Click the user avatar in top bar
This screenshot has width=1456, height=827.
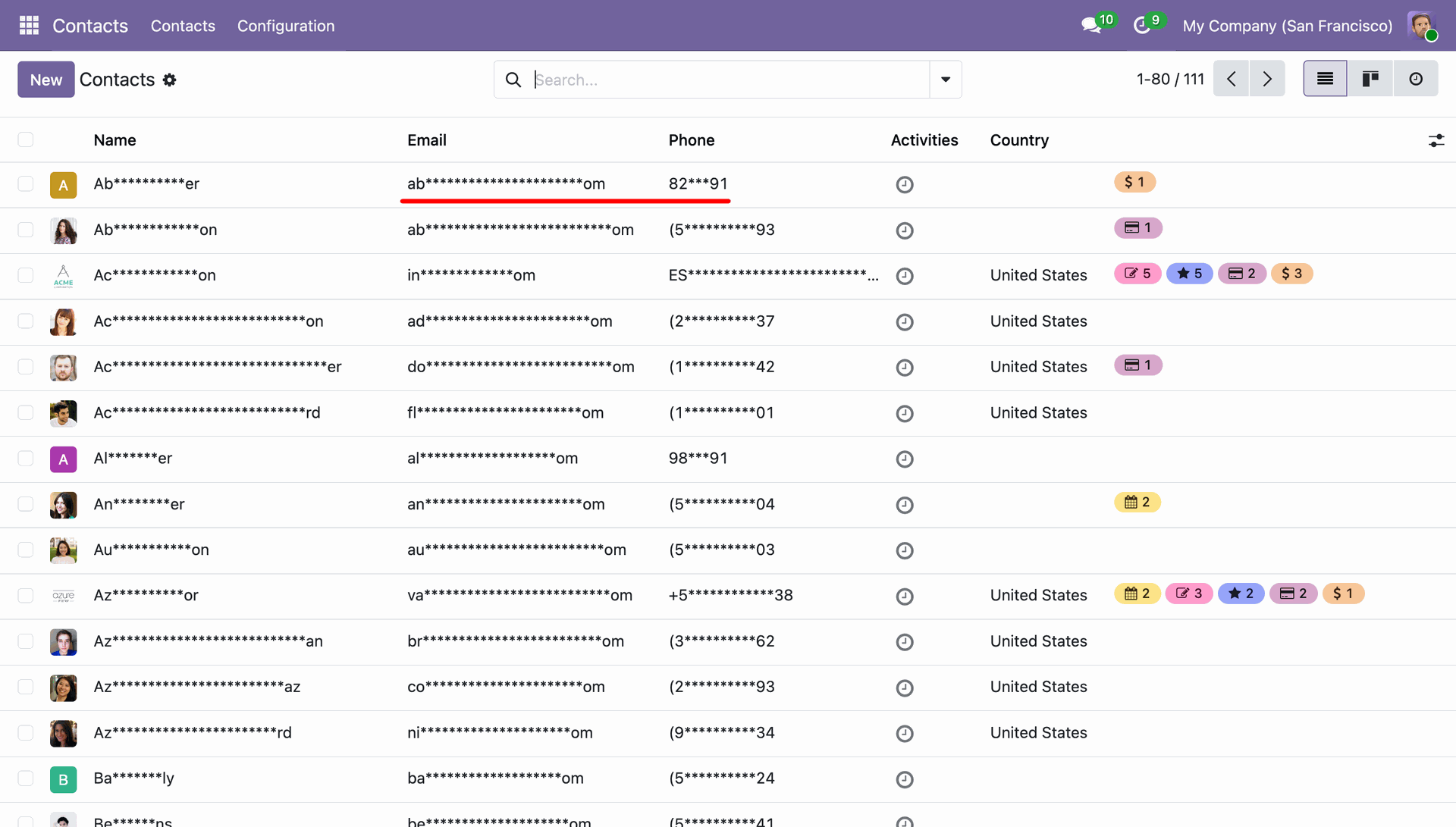tap(1422, 26)
